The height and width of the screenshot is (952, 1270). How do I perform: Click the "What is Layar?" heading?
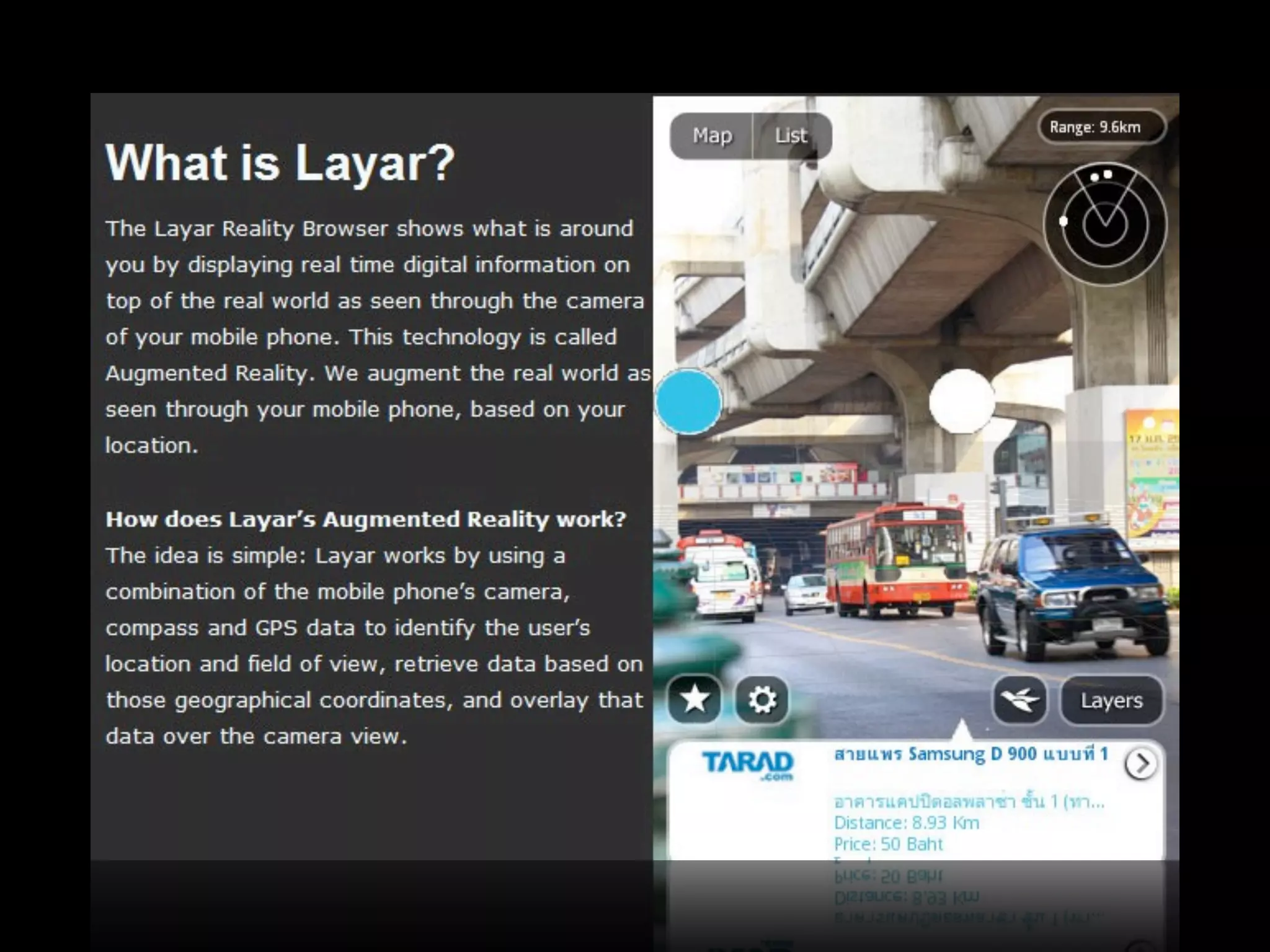[280, 162]
